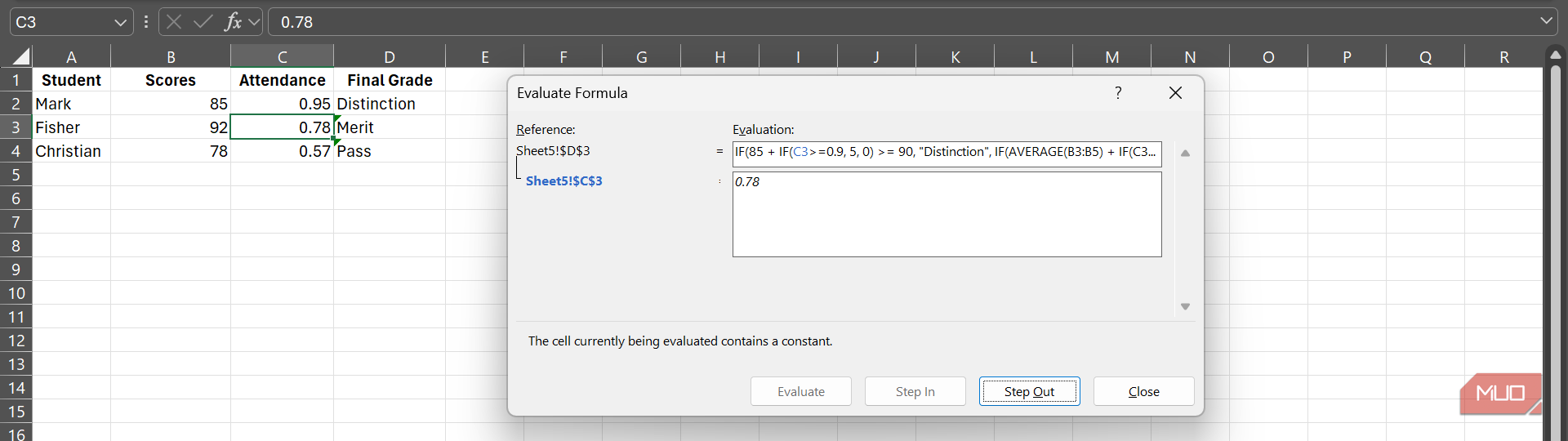
Task: Open the fx function dropdown chevron
Action: click(254, 22)
